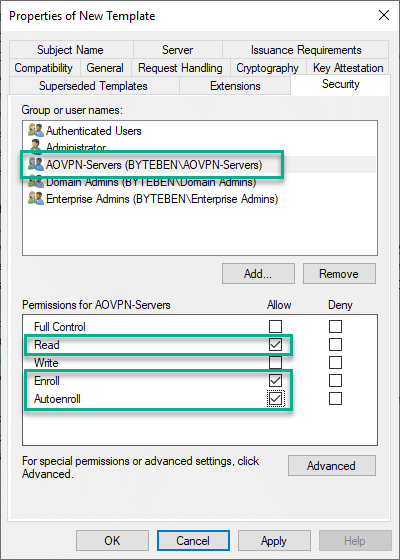
Task: Click Apply to save template changes
Action: (274, 541)
